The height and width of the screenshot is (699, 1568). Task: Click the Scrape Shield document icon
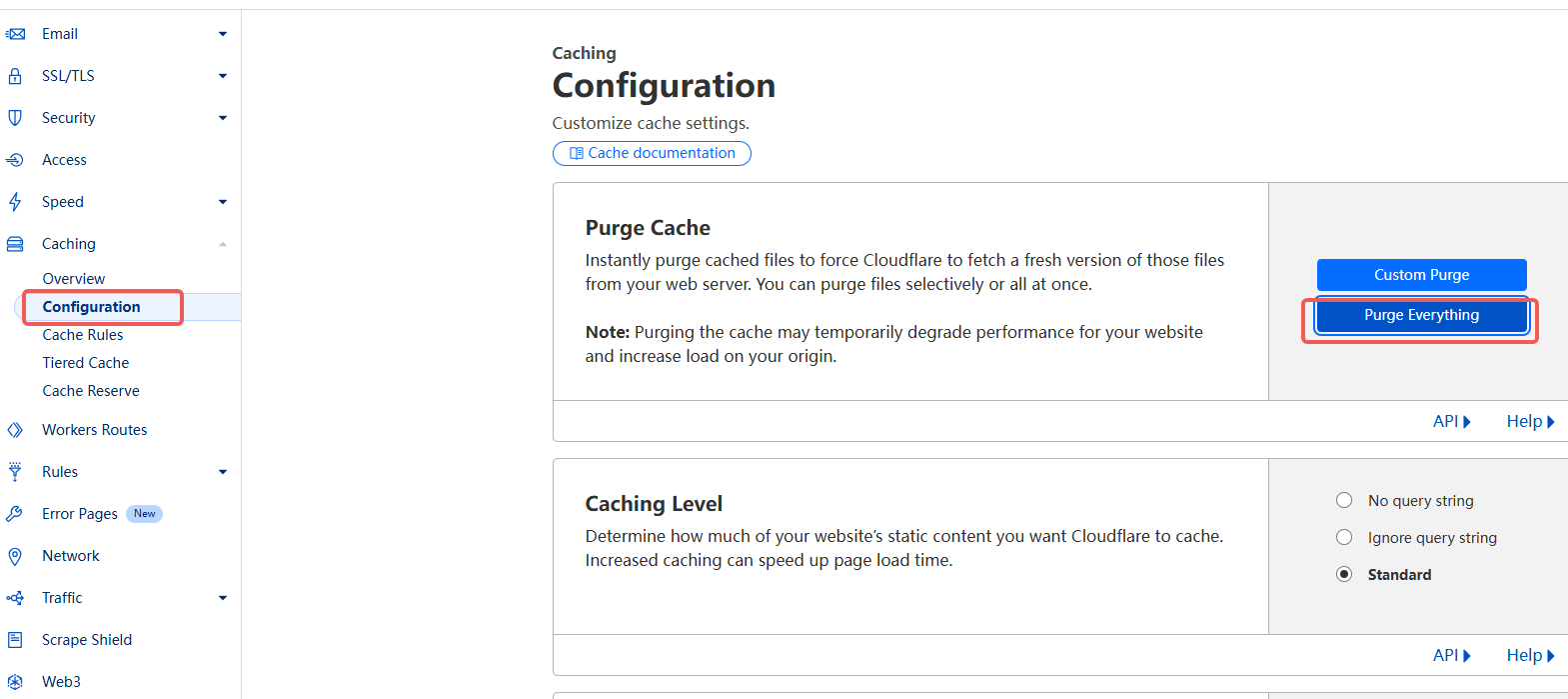click(15, 640)
